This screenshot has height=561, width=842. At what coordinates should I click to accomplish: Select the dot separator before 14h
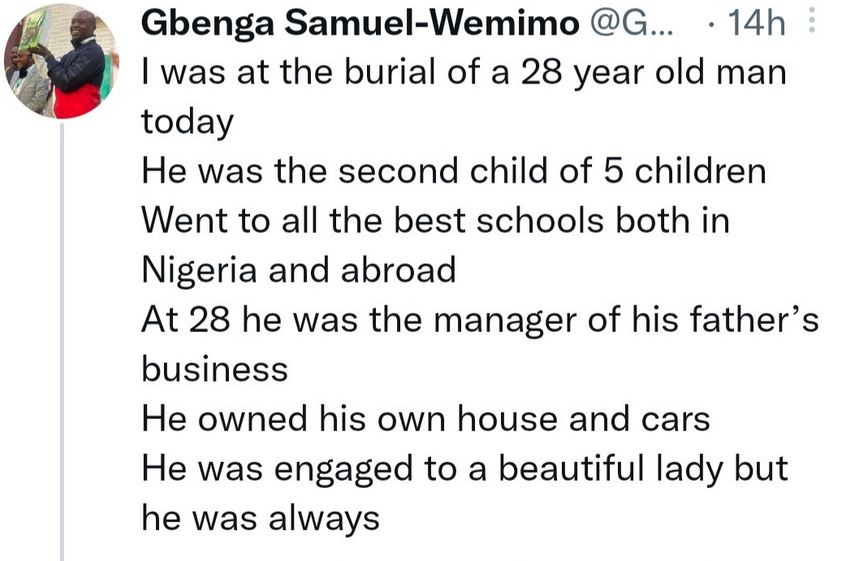[712, 25]
